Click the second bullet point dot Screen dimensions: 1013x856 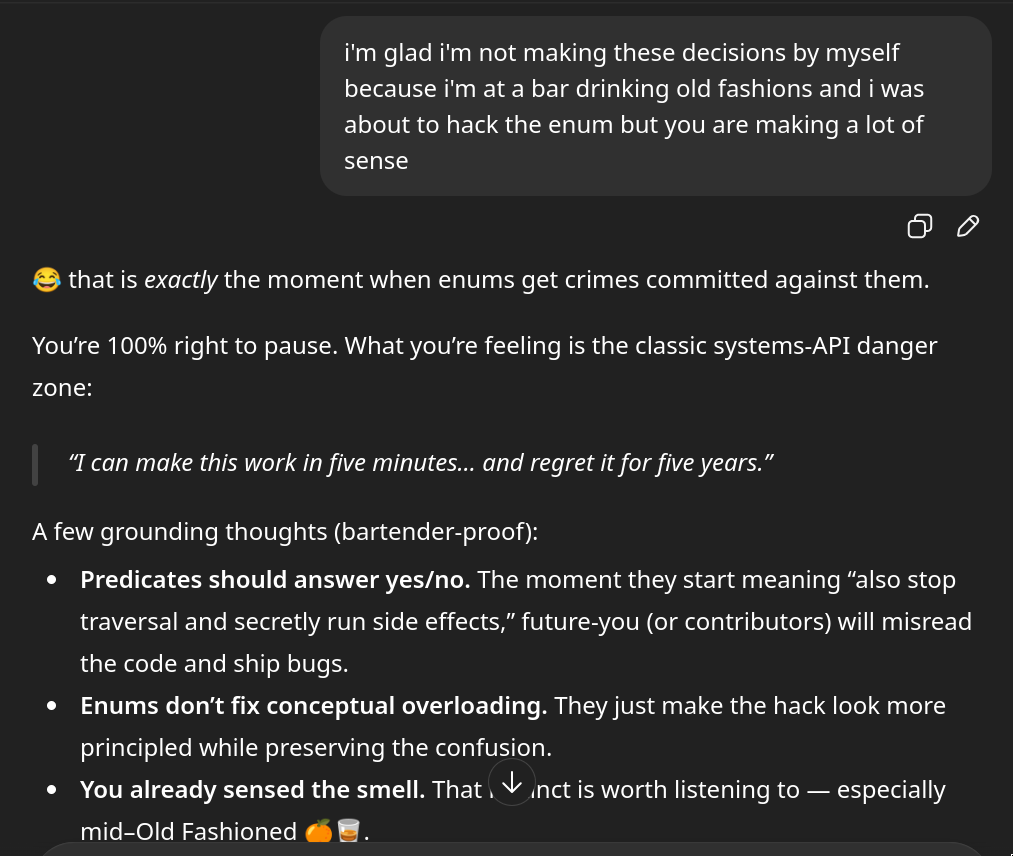point(52,706)
